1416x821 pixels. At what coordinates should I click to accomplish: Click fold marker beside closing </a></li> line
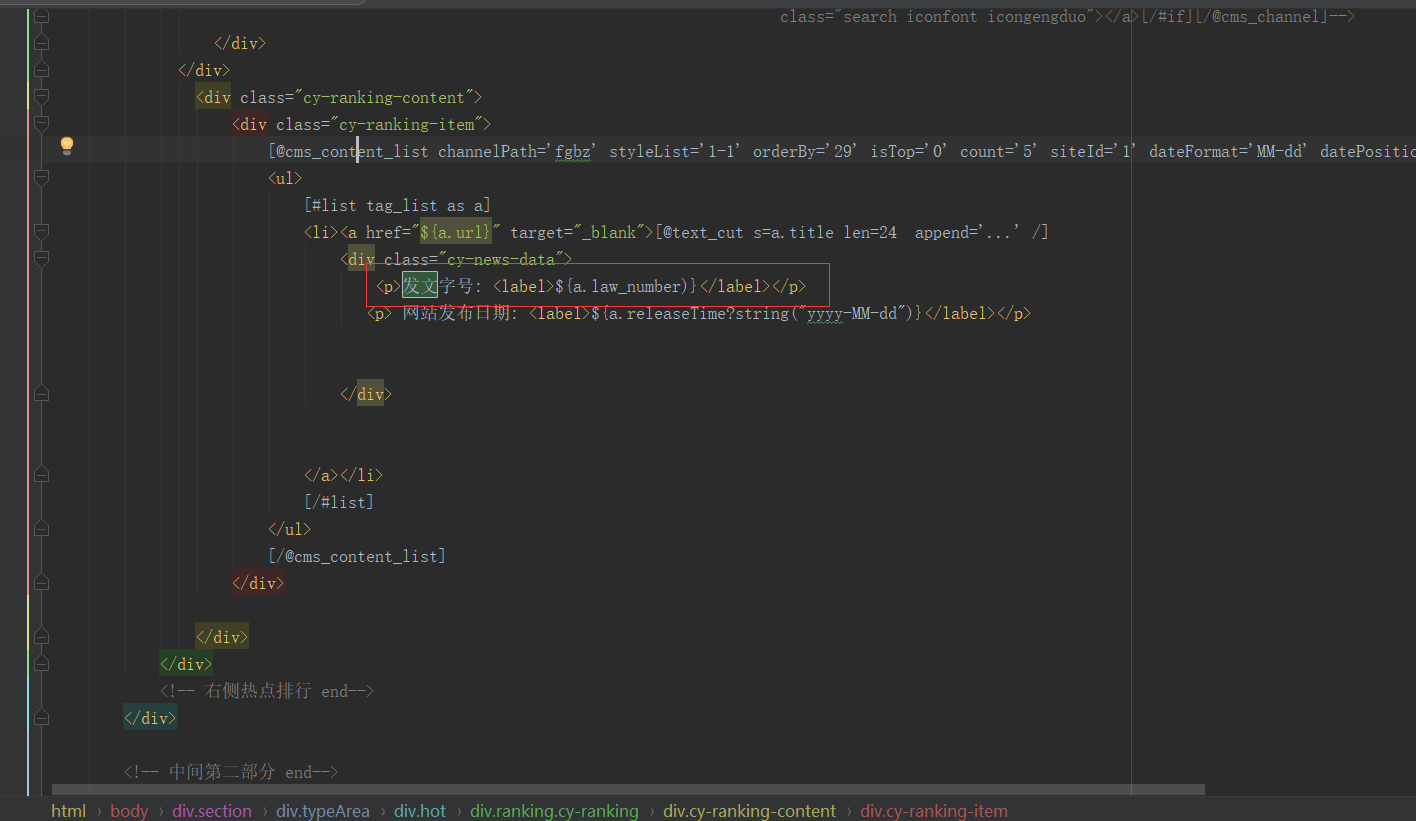pos(41,475)
